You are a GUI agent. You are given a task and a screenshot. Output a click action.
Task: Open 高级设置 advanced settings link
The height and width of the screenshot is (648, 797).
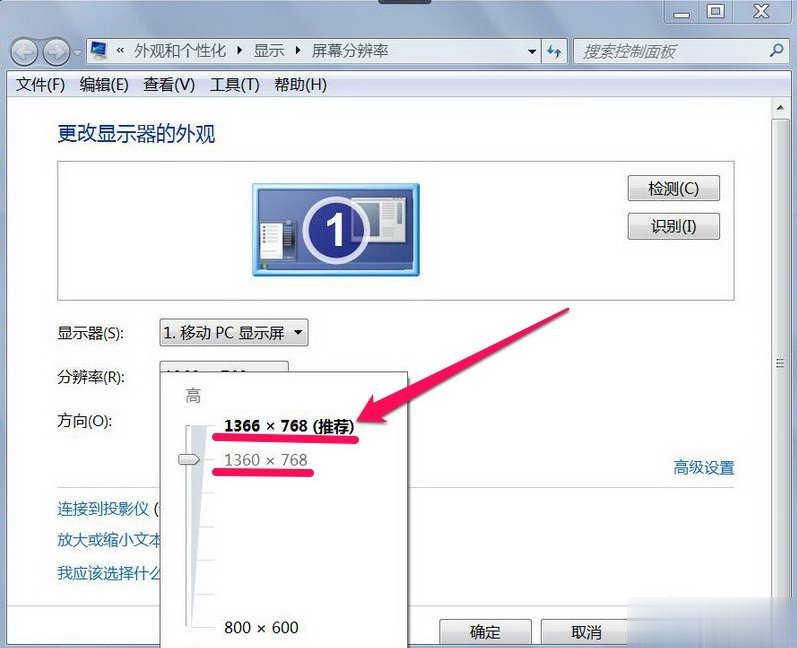coord(703,468)
